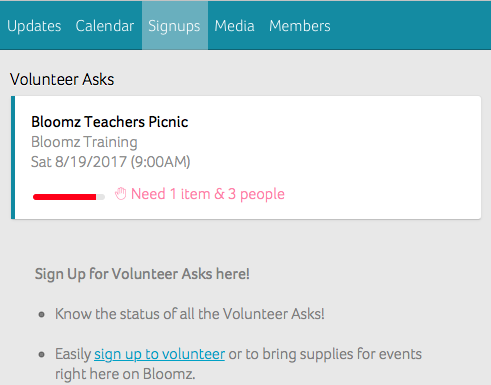Click the bullet dot before 'Know the status'

tap(42, 314)
